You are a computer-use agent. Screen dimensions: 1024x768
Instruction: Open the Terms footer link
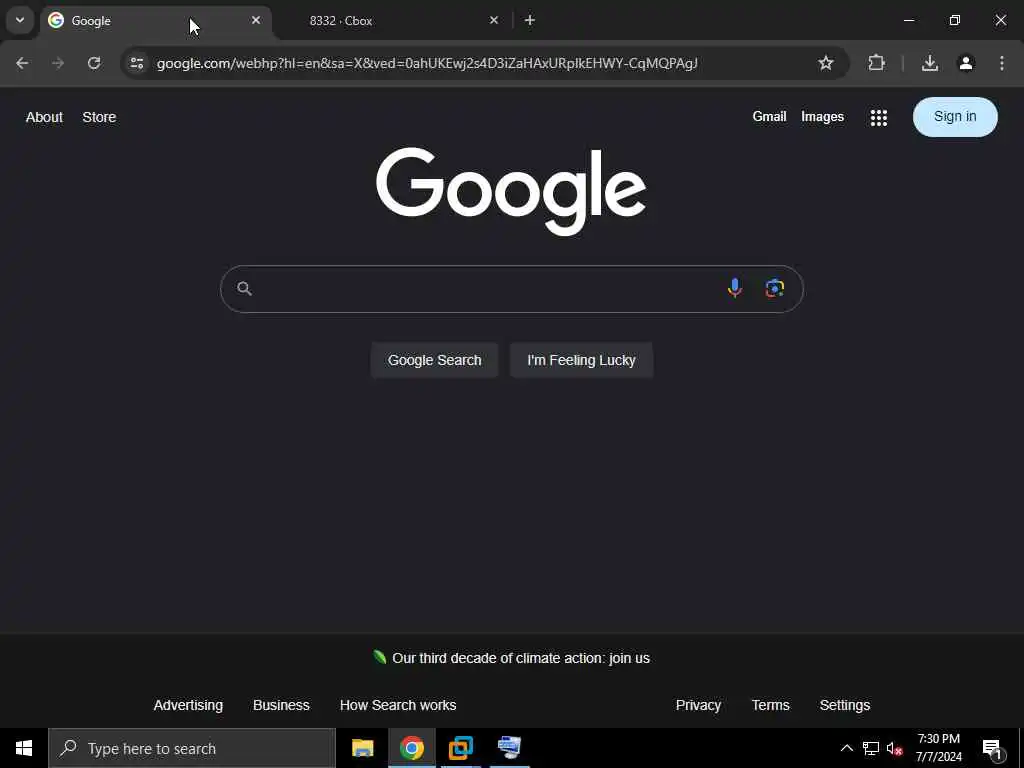pos(771,705)
